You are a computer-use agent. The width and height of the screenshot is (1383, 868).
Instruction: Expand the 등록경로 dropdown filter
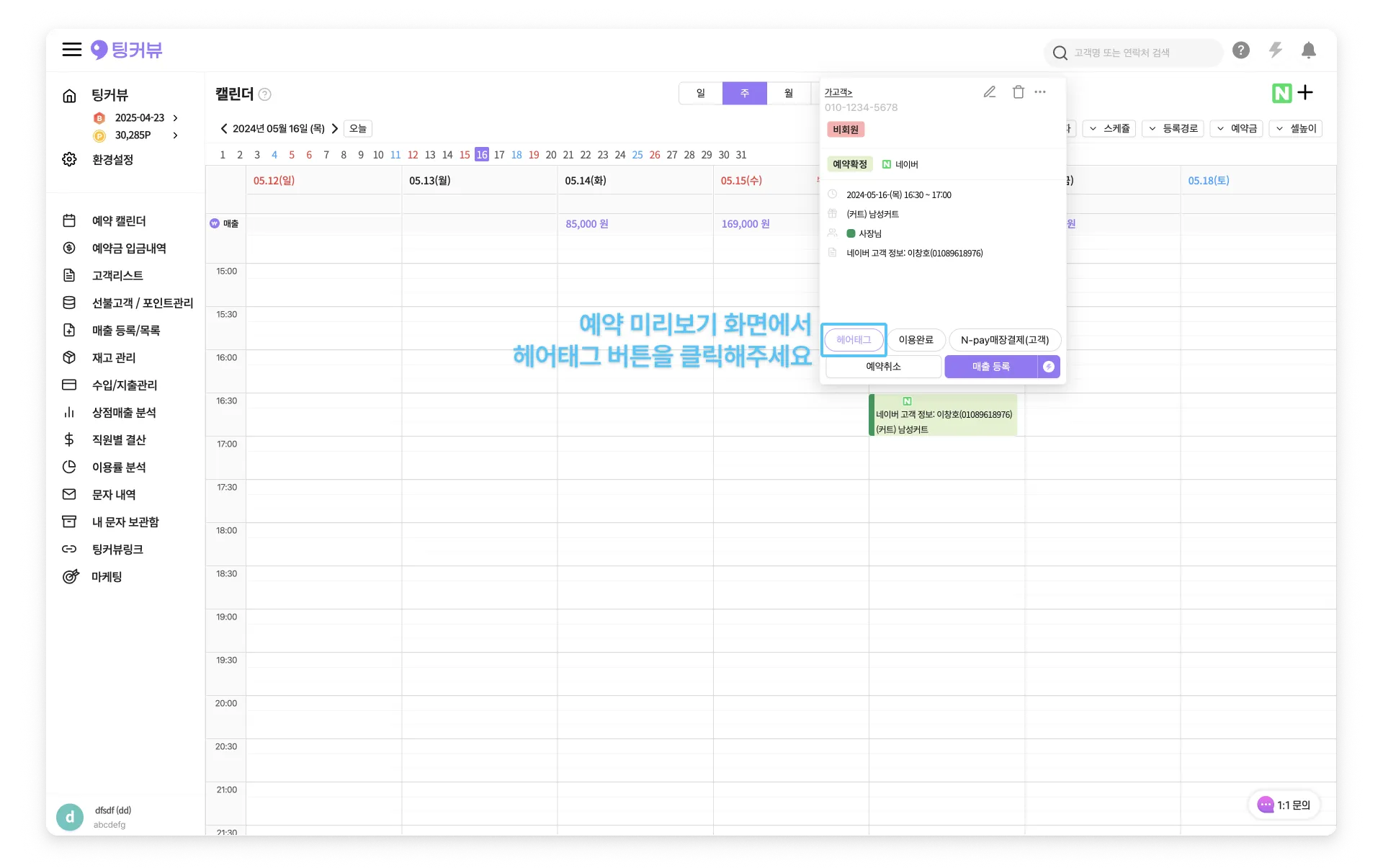(1173, 128)
